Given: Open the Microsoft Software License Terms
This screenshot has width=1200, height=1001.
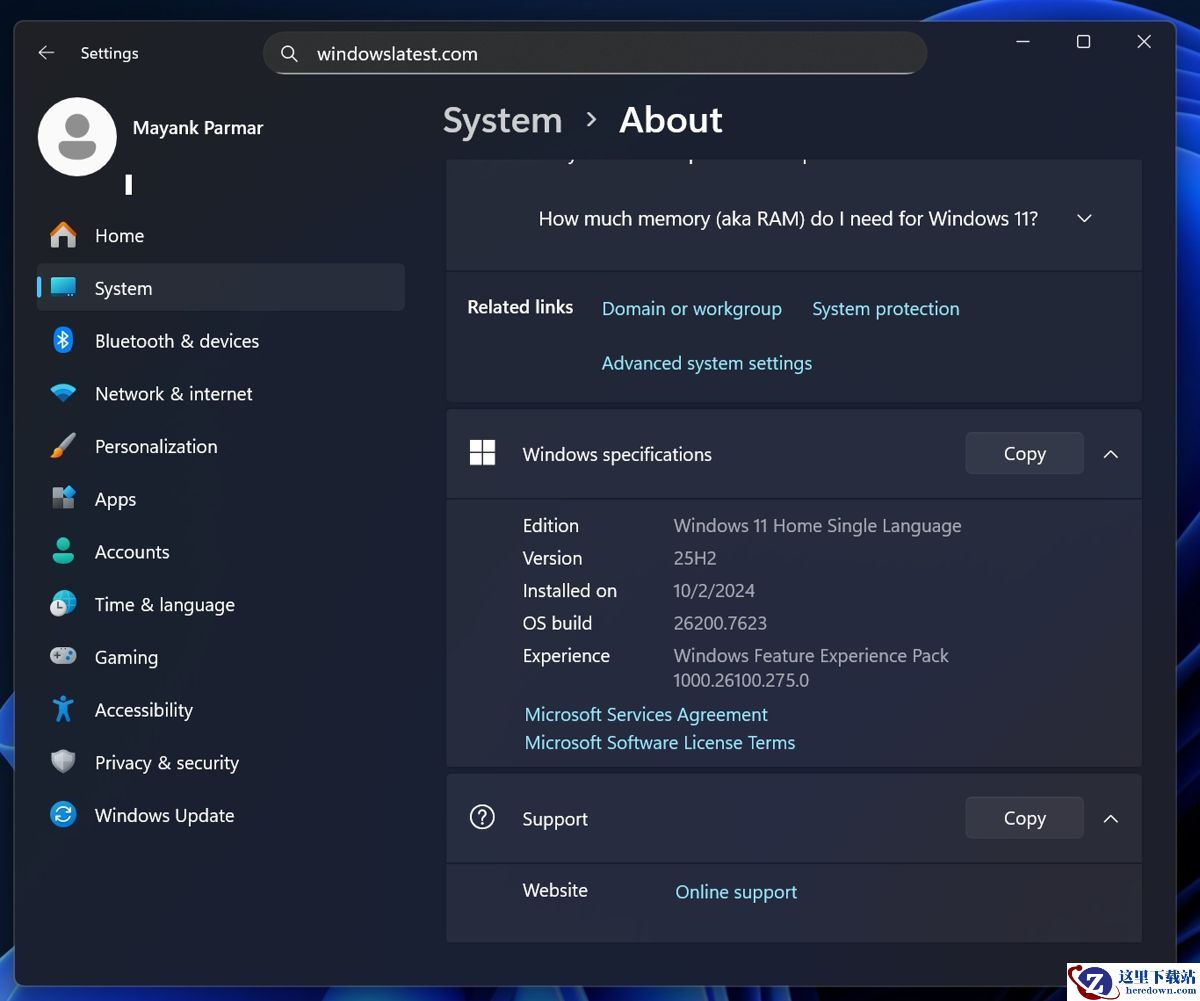Looking at the screenshot, I should [x=660, y=743].
